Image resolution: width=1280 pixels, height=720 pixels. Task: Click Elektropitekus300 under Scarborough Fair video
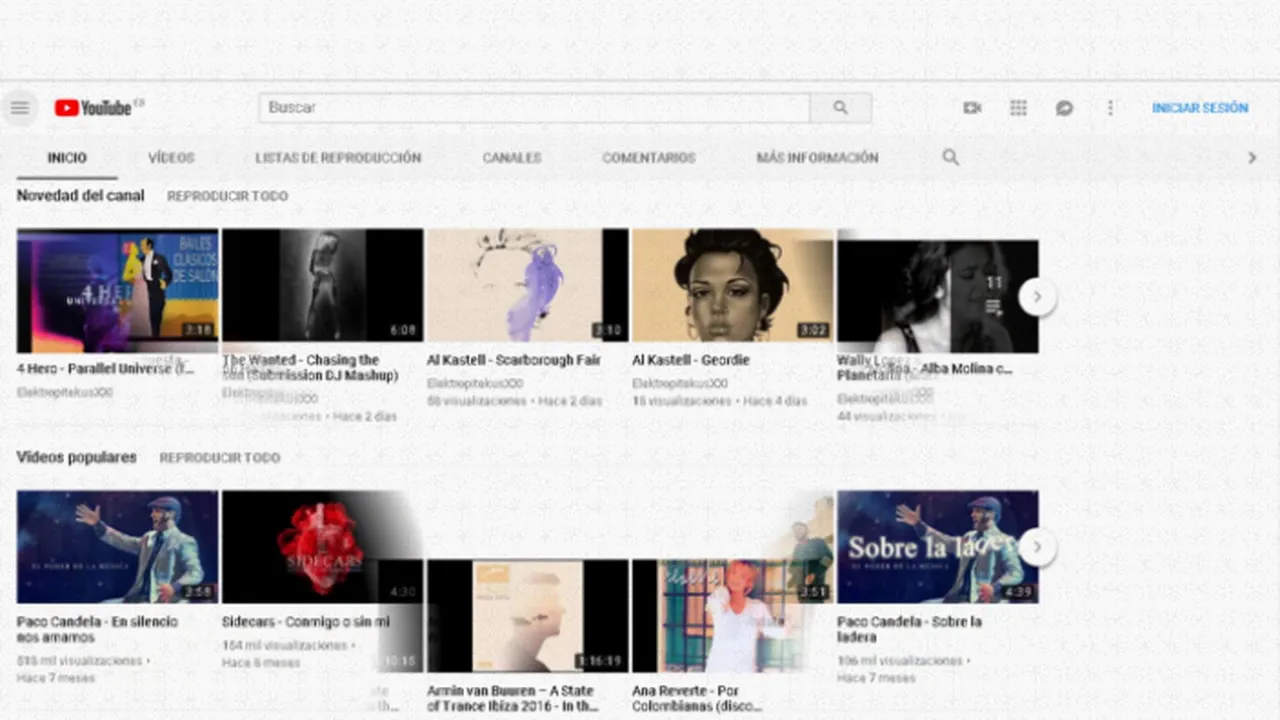[x=475, y=384]
